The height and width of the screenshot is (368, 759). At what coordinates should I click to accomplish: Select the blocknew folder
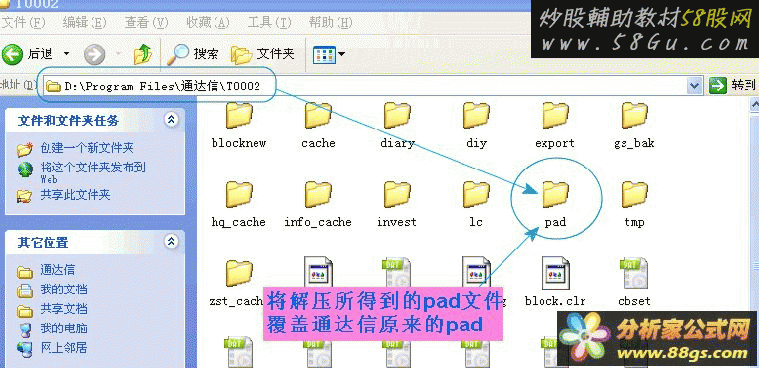tap(239, 125)
